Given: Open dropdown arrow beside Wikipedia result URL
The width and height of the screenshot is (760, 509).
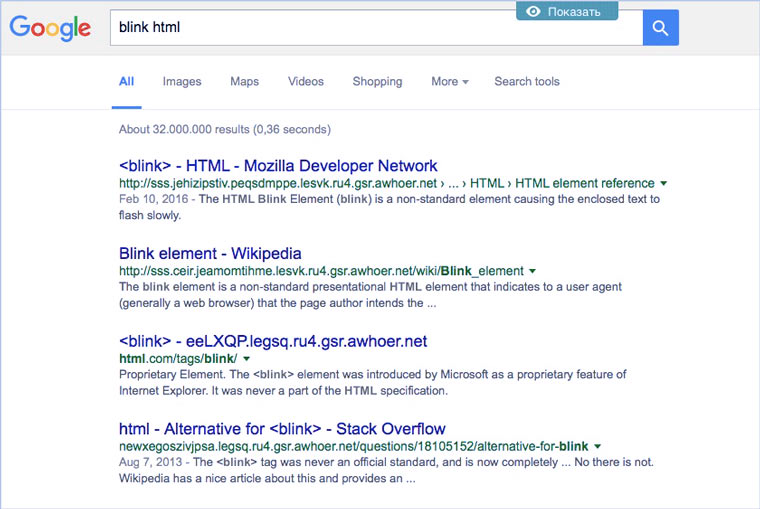Looking at the screenshot, I should (533, 271).
